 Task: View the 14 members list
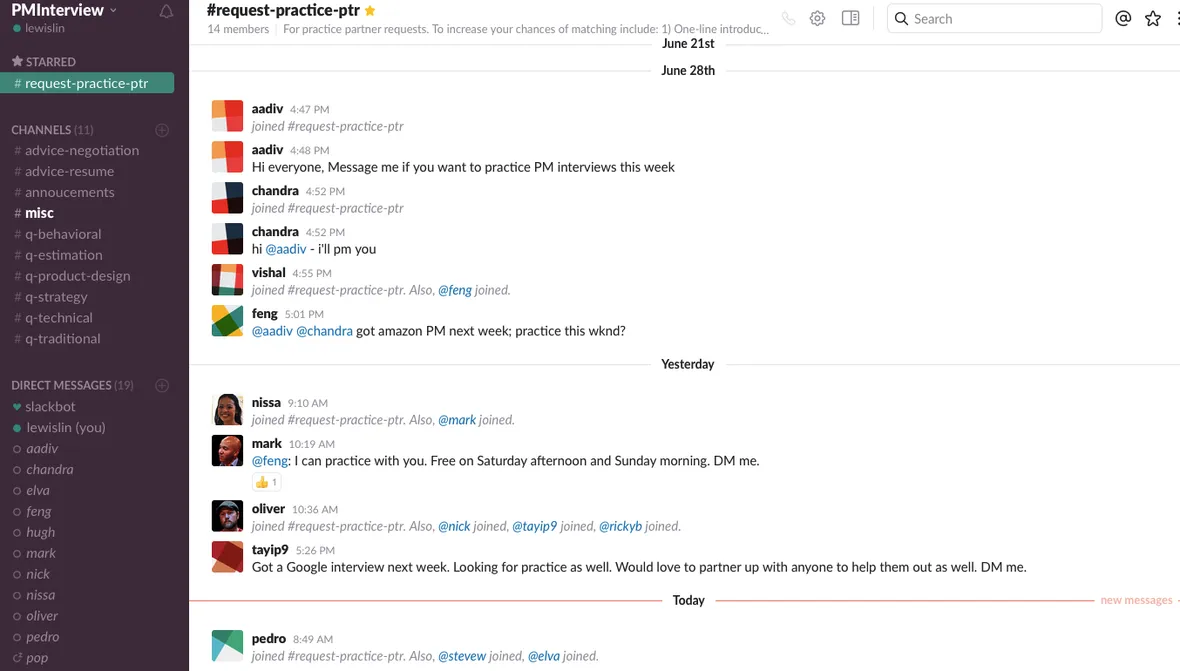[238, 29]
